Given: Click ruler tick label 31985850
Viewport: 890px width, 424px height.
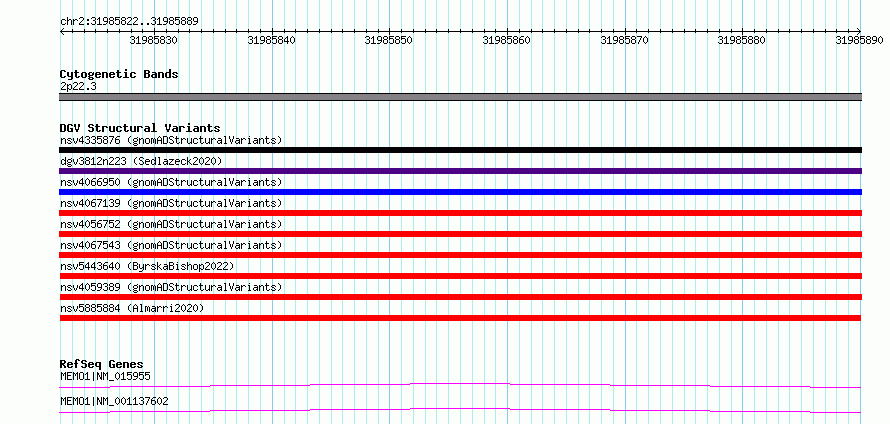Looking at the screenshot, I should click(x=389, y=40).
